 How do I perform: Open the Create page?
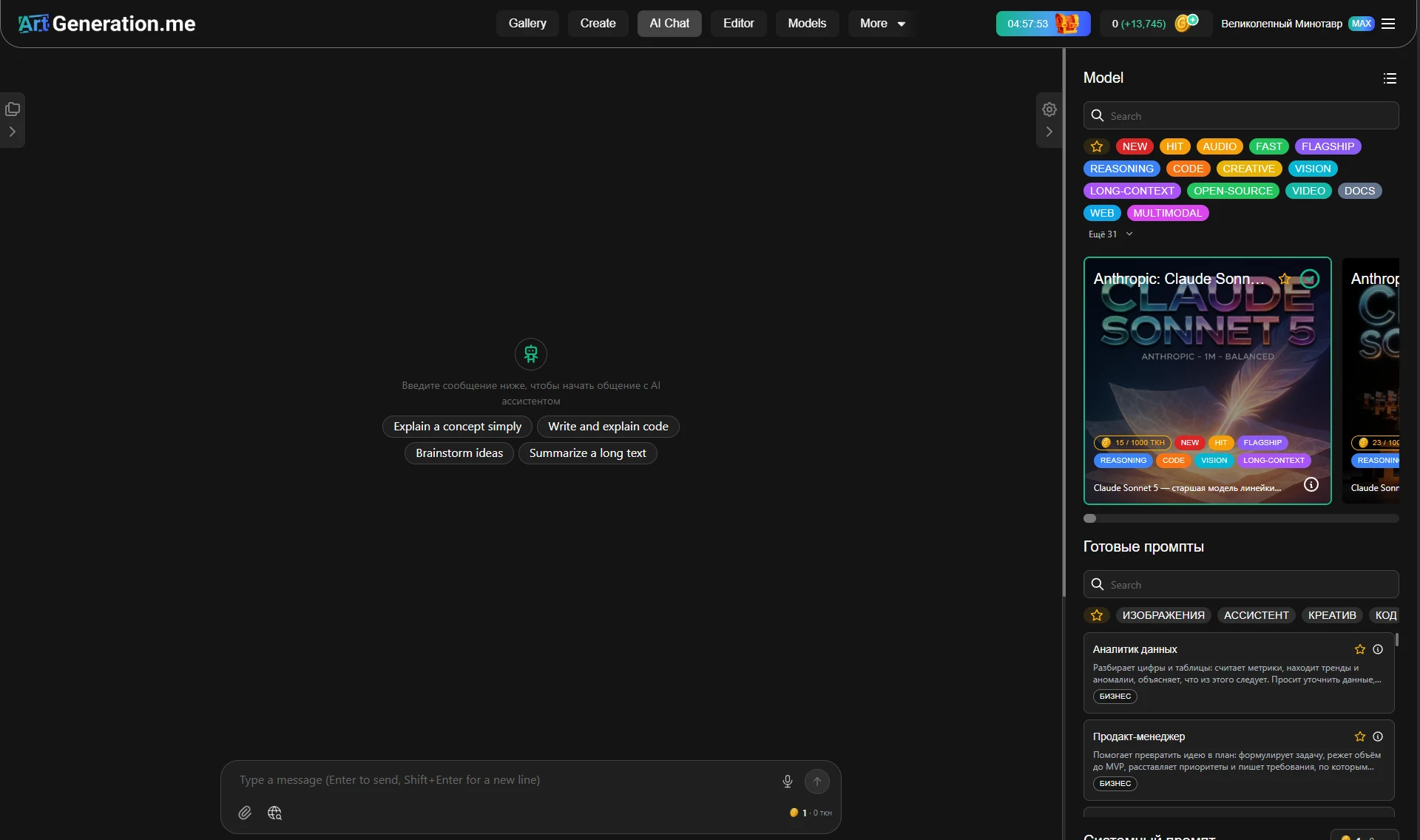[598, 24]
